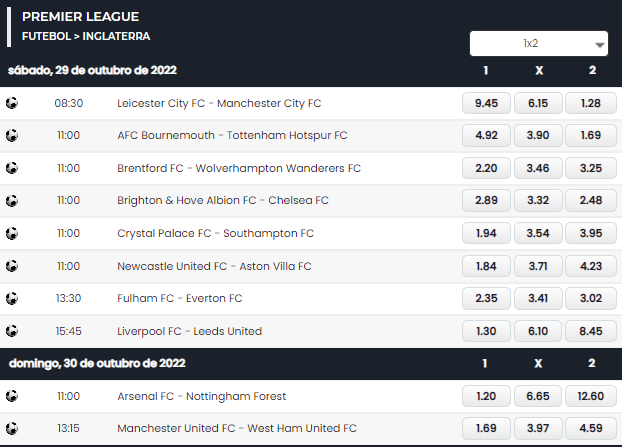Screen dimensions: 622x447
Task: Open the Manchester United FC - West Ham United FC match
Action: 237,428
